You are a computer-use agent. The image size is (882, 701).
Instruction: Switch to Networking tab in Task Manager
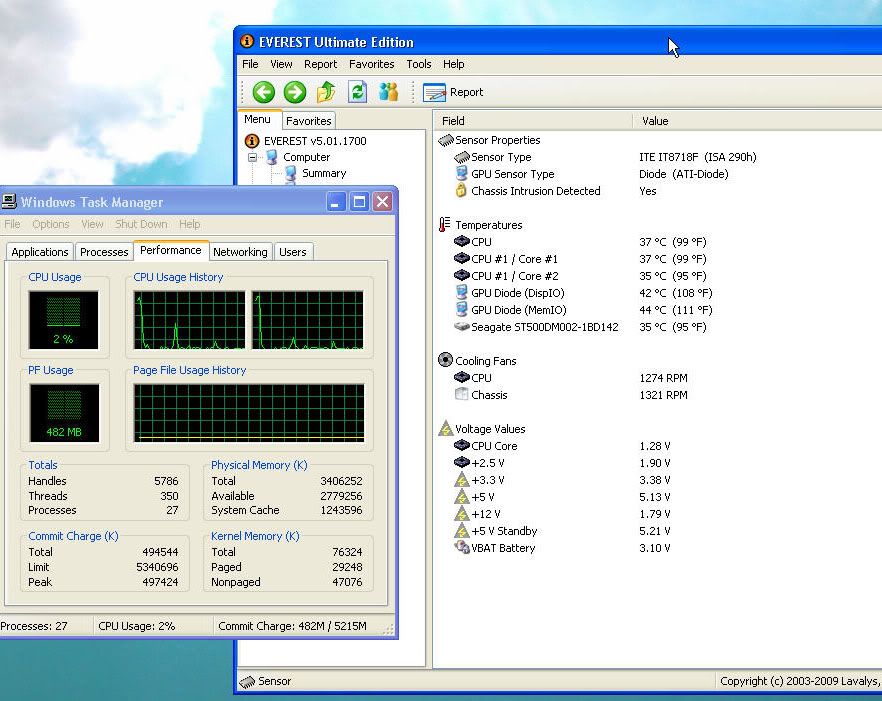240,252
